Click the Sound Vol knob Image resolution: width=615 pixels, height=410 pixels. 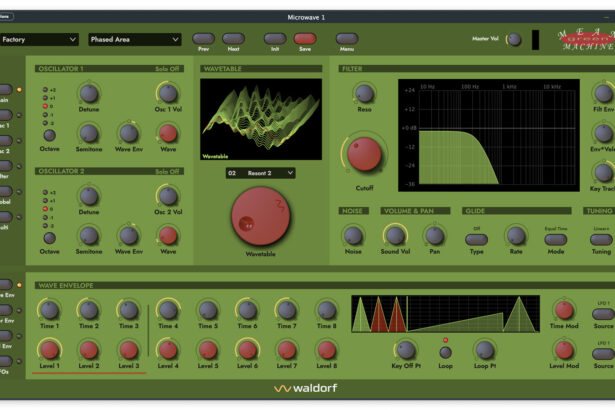pyautogui.click(x=395, y=236)
